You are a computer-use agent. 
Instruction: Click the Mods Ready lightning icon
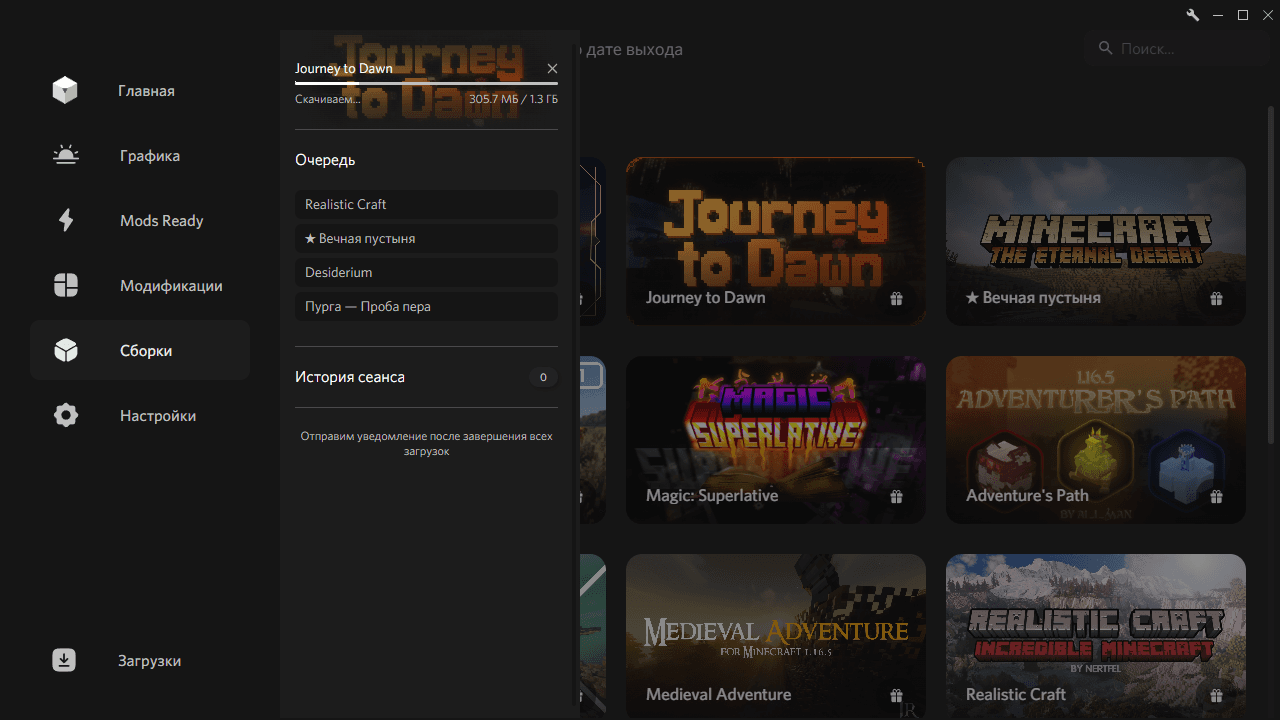point(65,221)
